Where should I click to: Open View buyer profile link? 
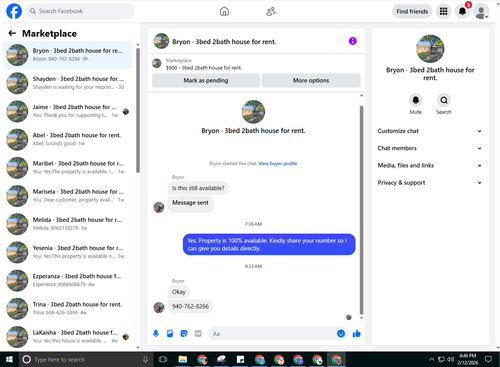[278, 163]
